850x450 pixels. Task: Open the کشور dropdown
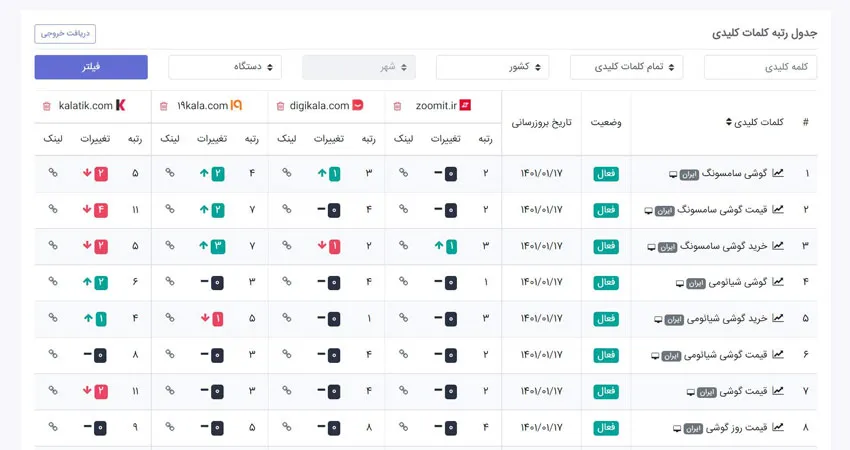[493, 67]
